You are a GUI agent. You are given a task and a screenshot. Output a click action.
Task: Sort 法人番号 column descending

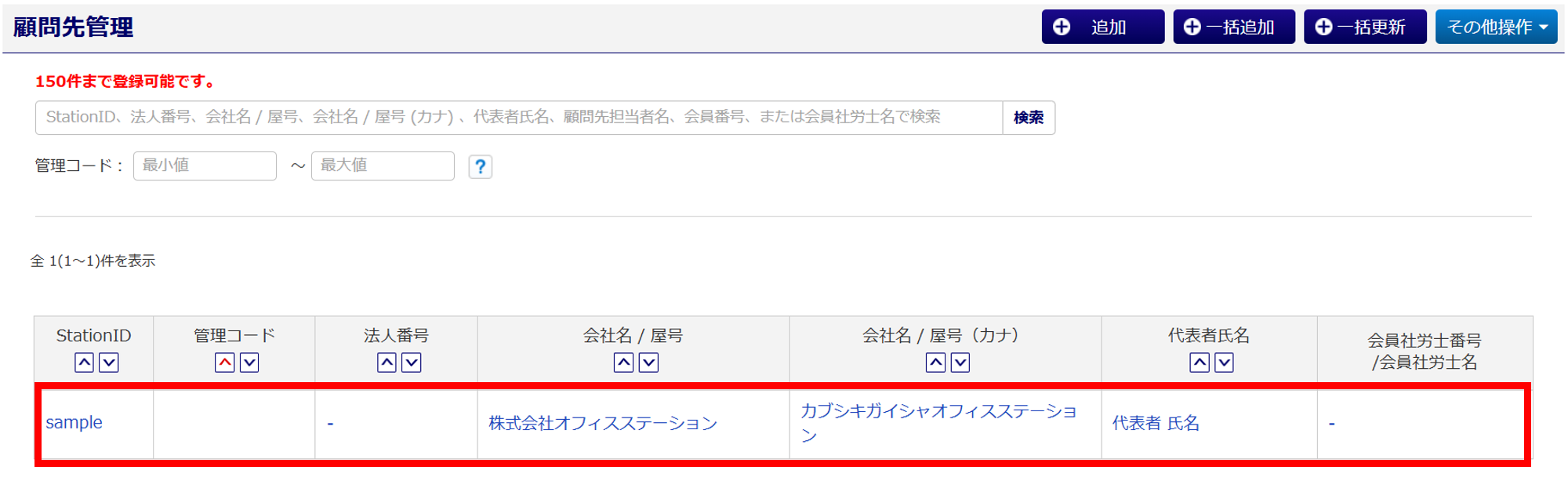pos(412,363)
